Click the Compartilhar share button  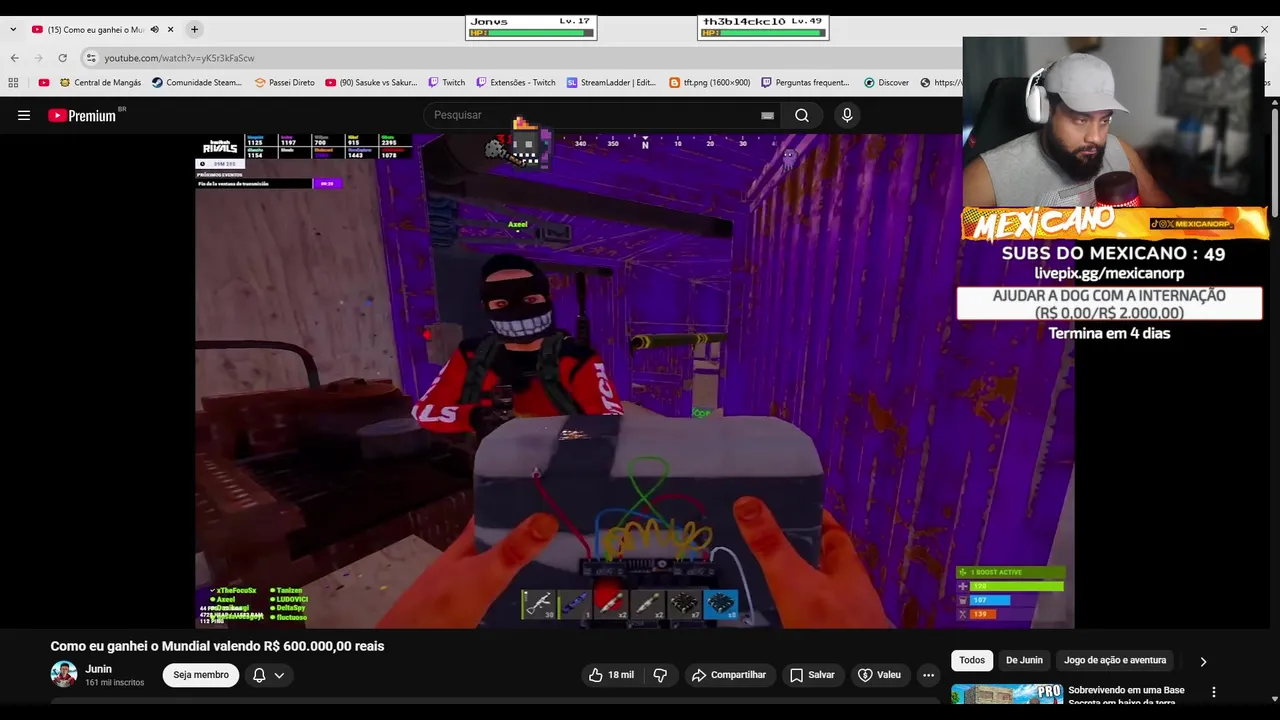coord(728,675)
